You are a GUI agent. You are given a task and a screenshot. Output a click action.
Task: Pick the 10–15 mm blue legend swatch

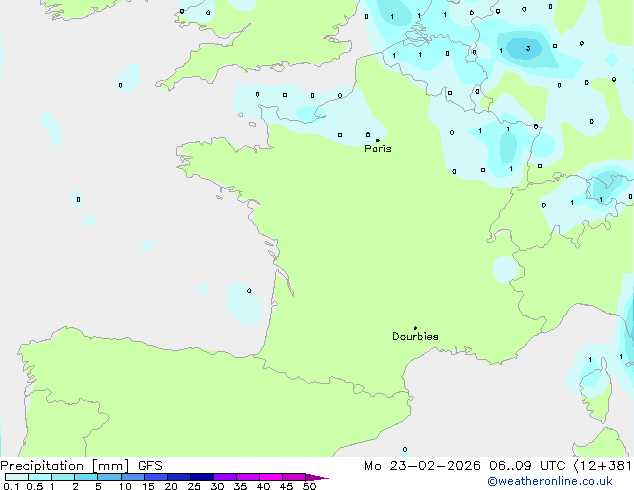point(133,477)
